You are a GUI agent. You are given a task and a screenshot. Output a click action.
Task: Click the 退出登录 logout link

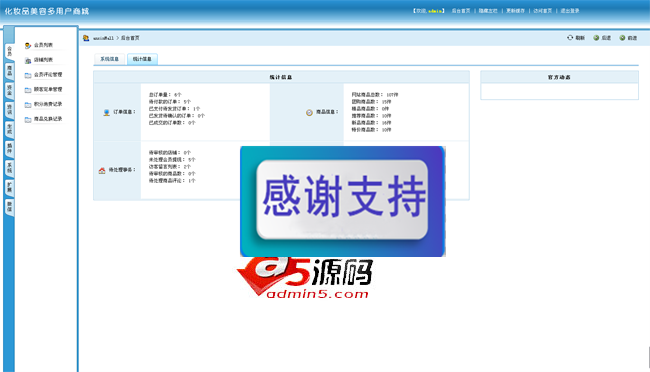pyautogui.click(x=570, y=11)
